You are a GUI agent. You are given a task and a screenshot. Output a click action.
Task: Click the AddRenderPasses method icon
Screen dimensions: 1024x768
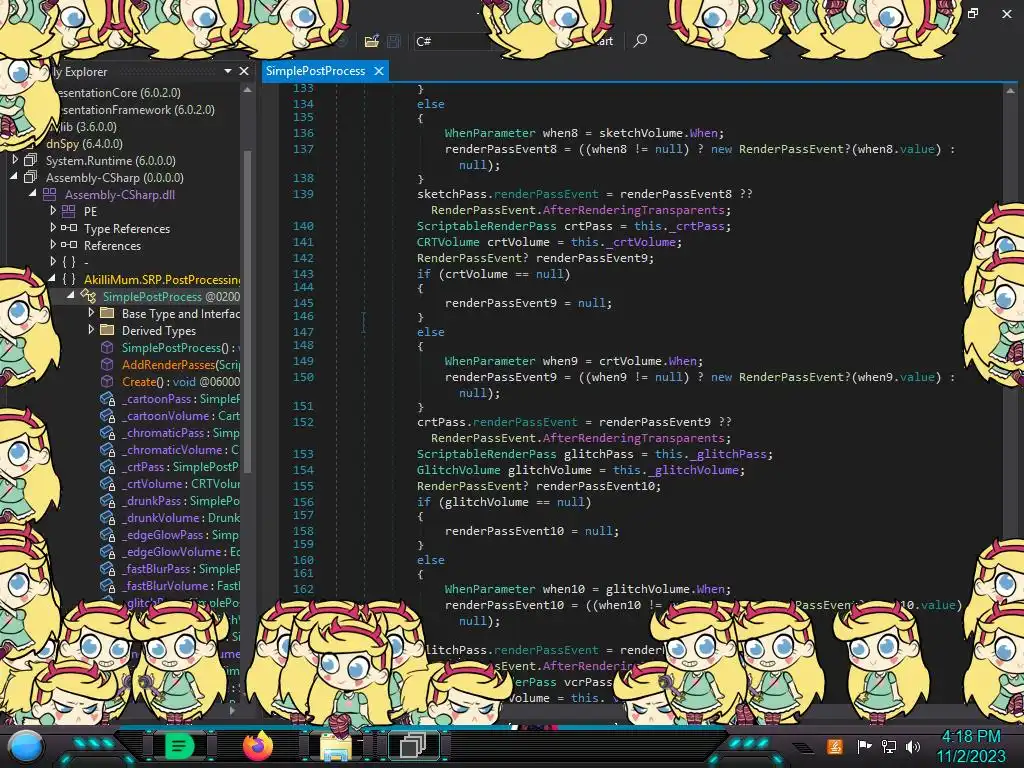(107, 364)
